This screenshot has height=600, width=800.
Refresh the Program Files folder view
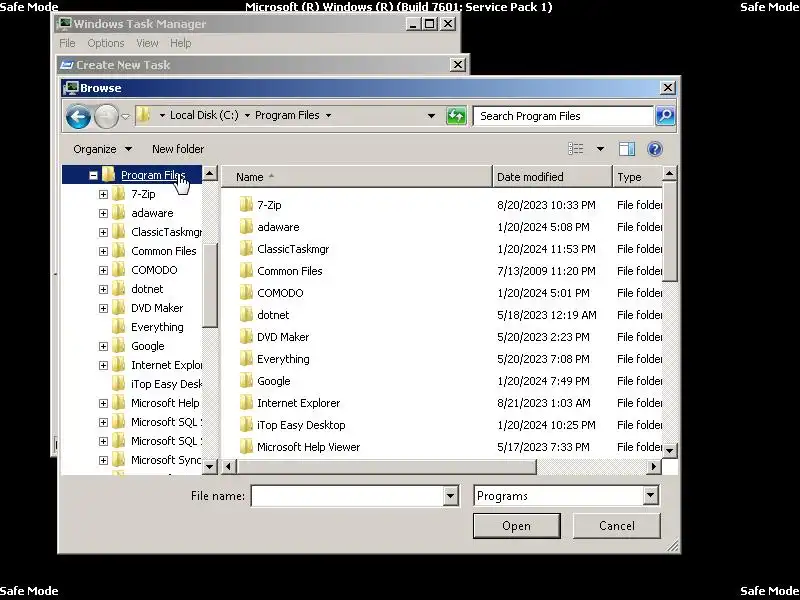(456, 116)
